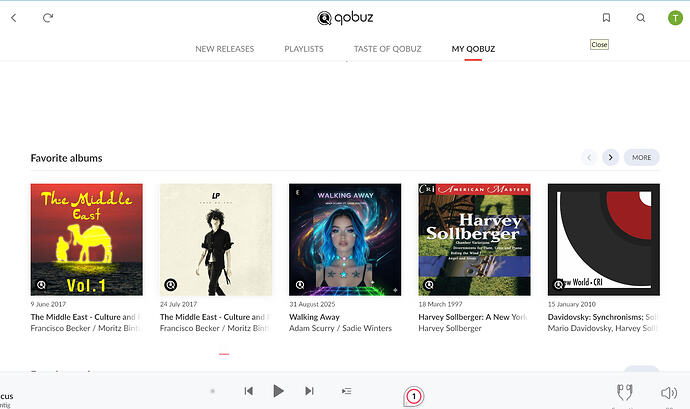The width and height of the screenshot is (690, 409).
Task: Click the refresh icon in header
Action: (x=49, y=18)
